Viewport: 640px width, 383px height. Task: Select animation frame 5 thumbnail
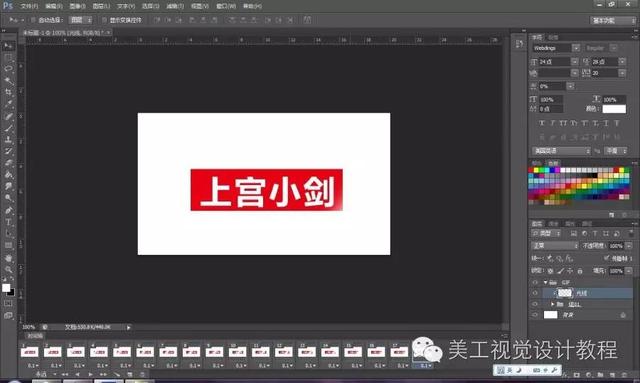click(x=122, y=352)
